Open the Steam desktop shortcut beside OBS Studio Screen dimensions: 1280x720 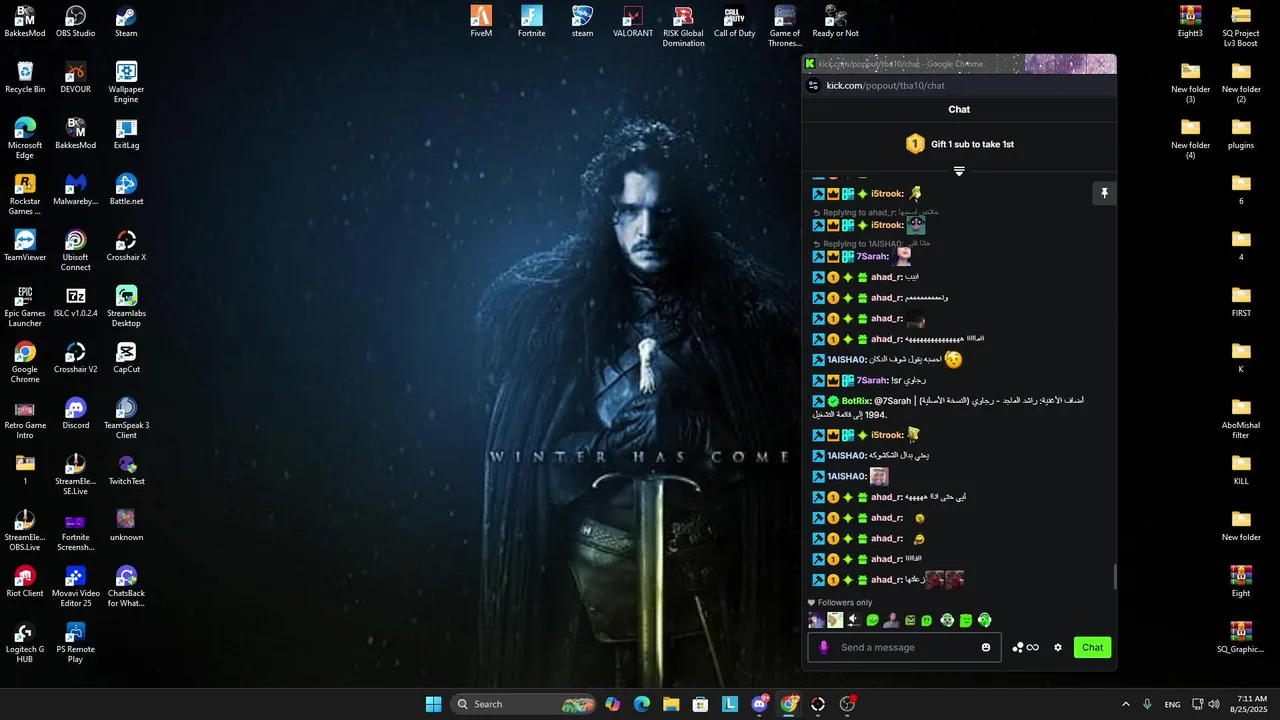[126, 21]
